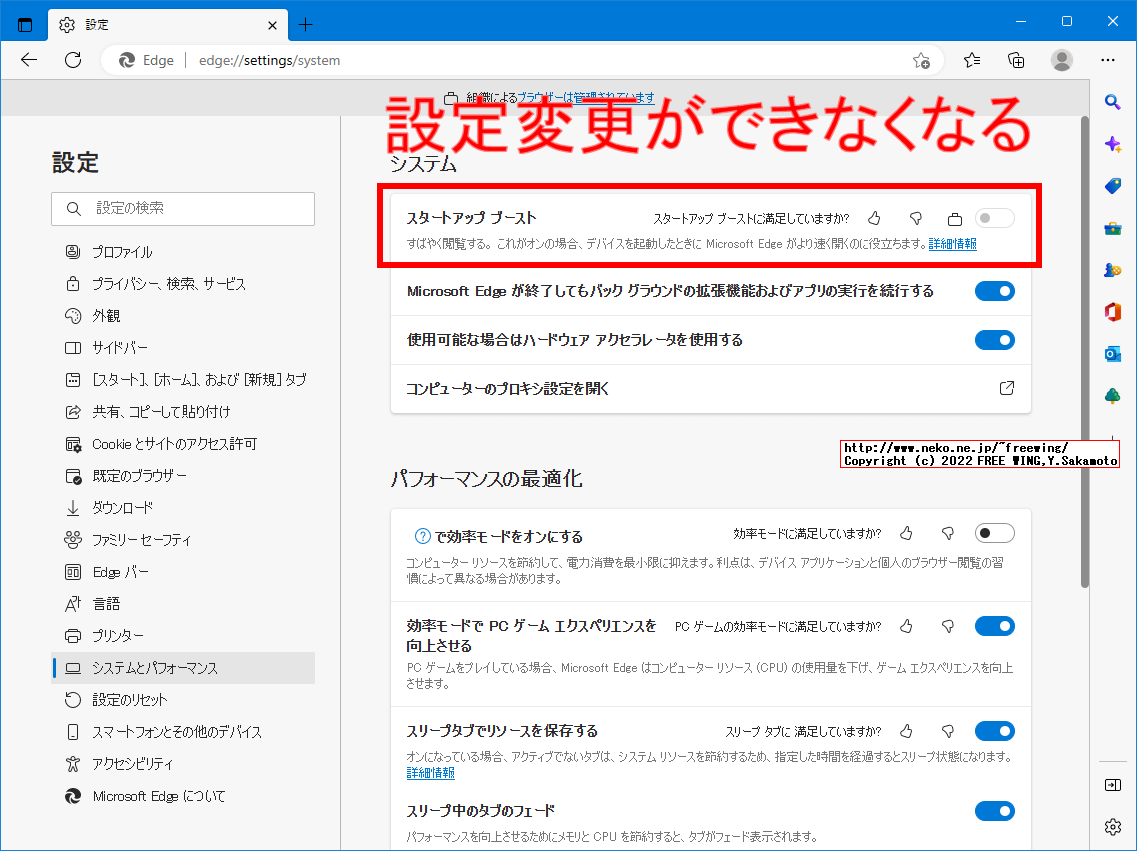Launch Games from the Edge sidebar
The width and height of the screenshot is (1137, 851).
coord(1112,269)
